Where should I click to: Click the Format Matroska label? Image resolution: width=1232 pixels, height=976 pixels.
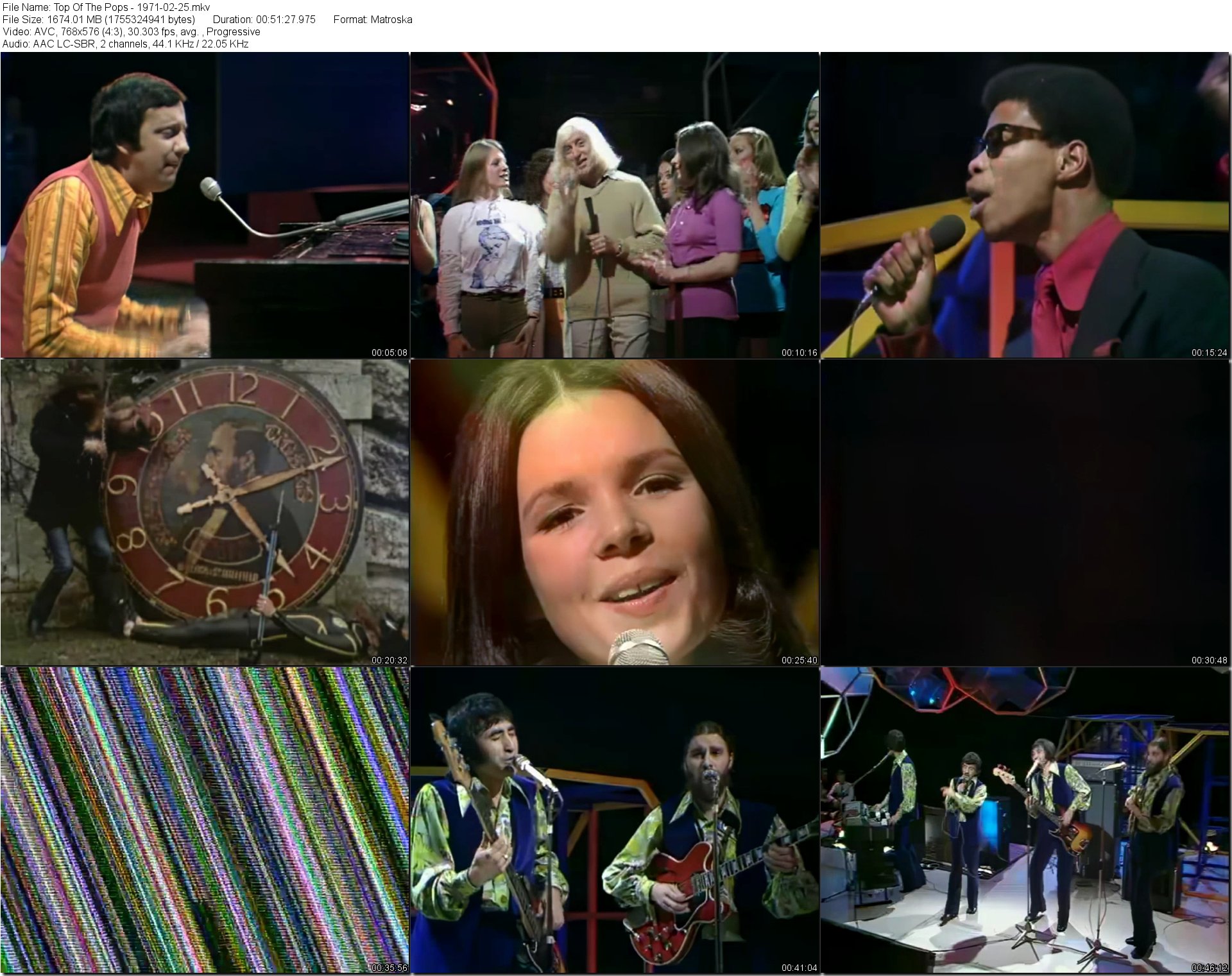(x=372, y=19)
